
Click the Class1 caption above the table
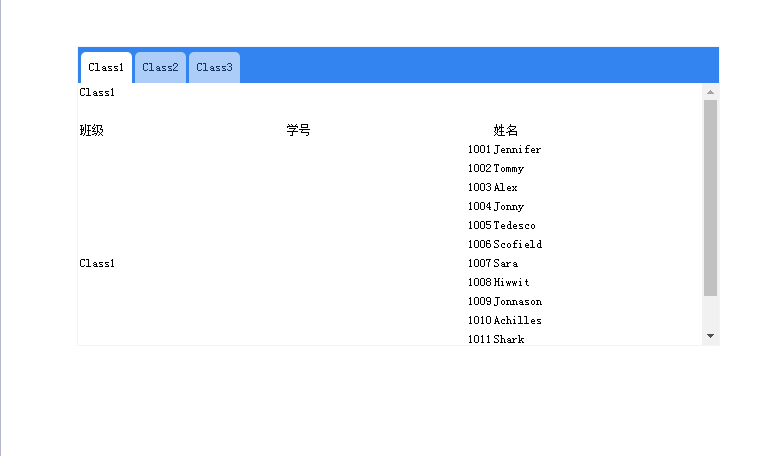tap(97, 92)
